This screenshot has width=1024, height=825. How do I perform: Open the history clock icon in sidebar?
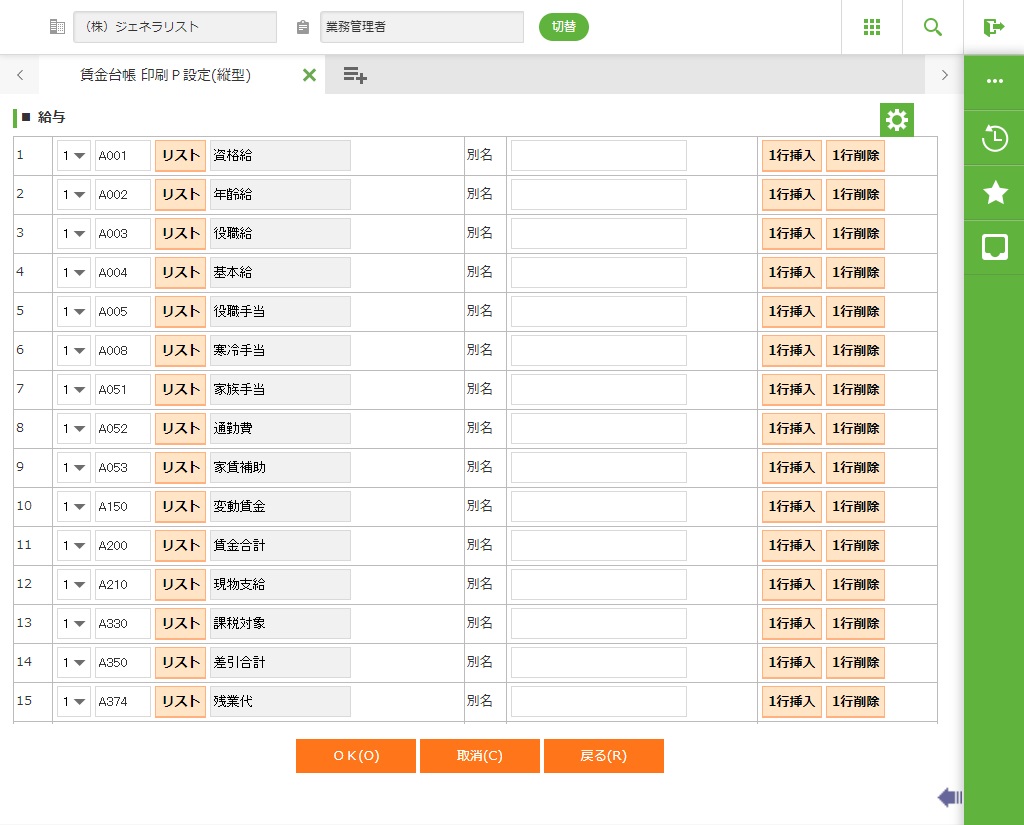point(994,139)
